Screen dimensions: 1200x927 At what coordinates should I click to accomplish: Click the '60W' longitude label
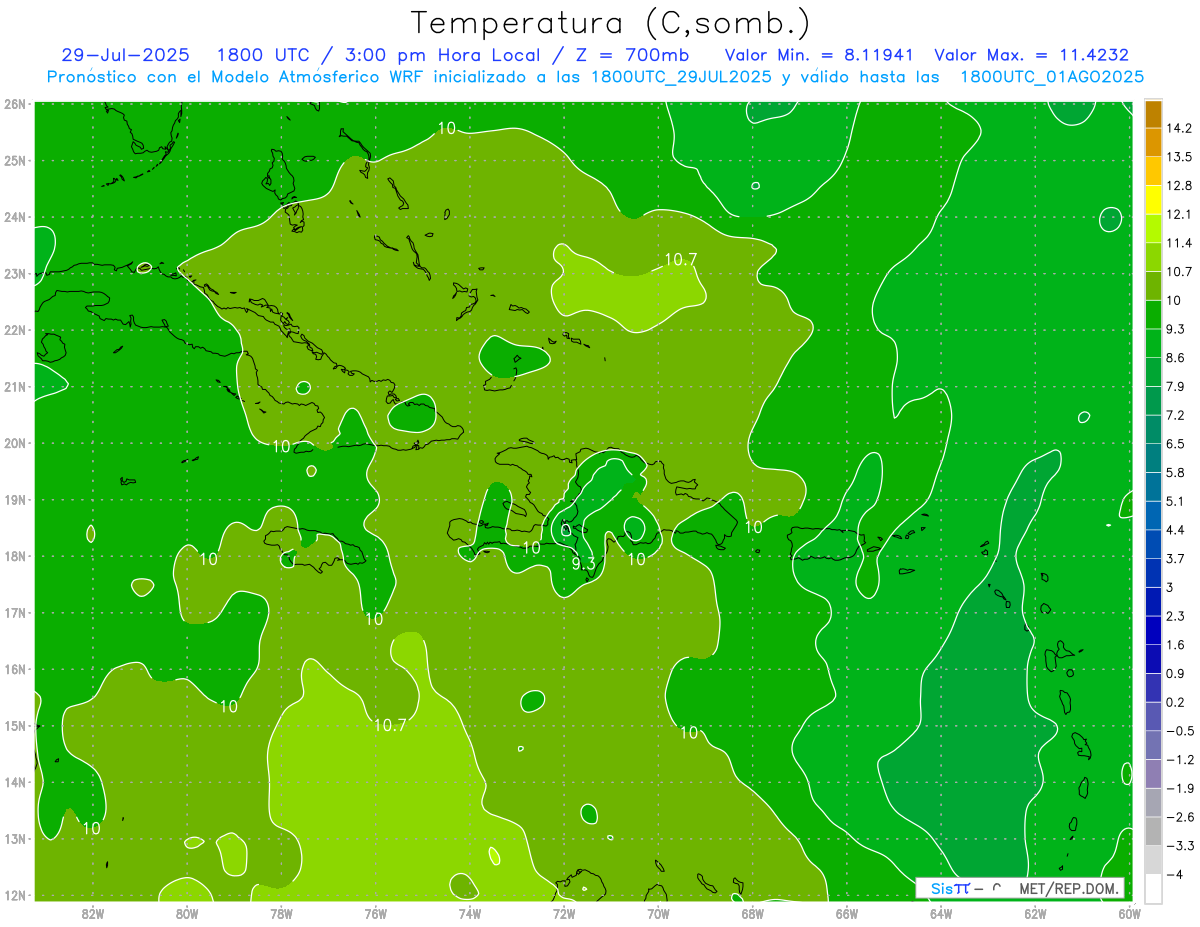coord(1130,912)
